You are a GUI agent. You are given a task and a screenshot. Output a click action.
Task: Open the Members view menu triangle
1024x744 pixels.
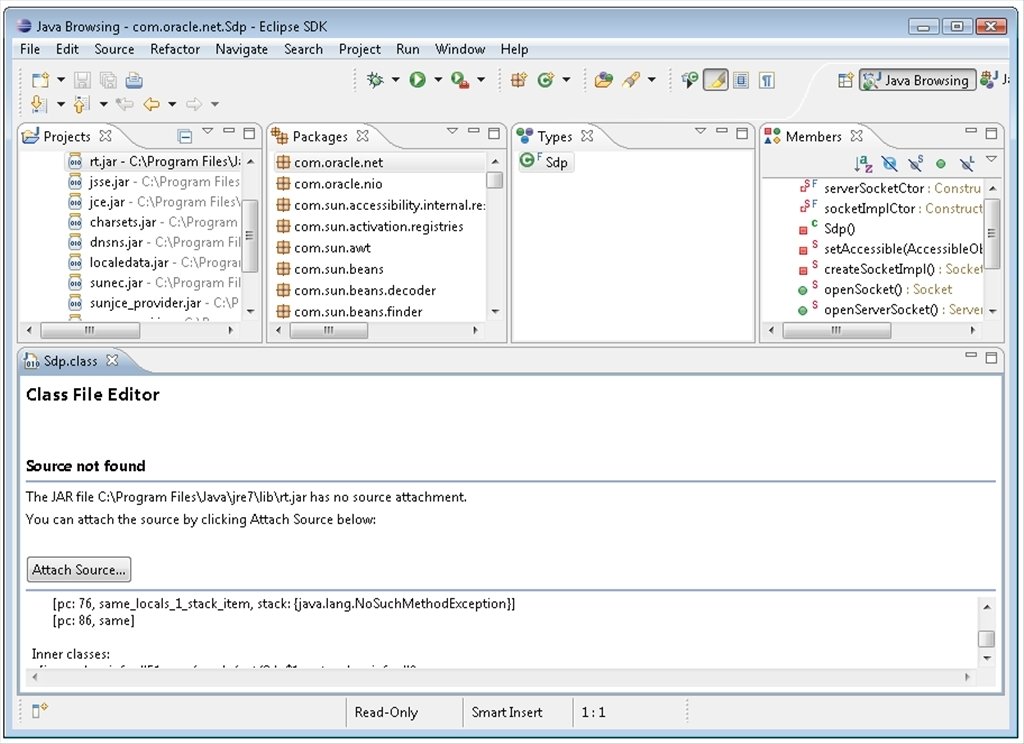click(991, 159)
